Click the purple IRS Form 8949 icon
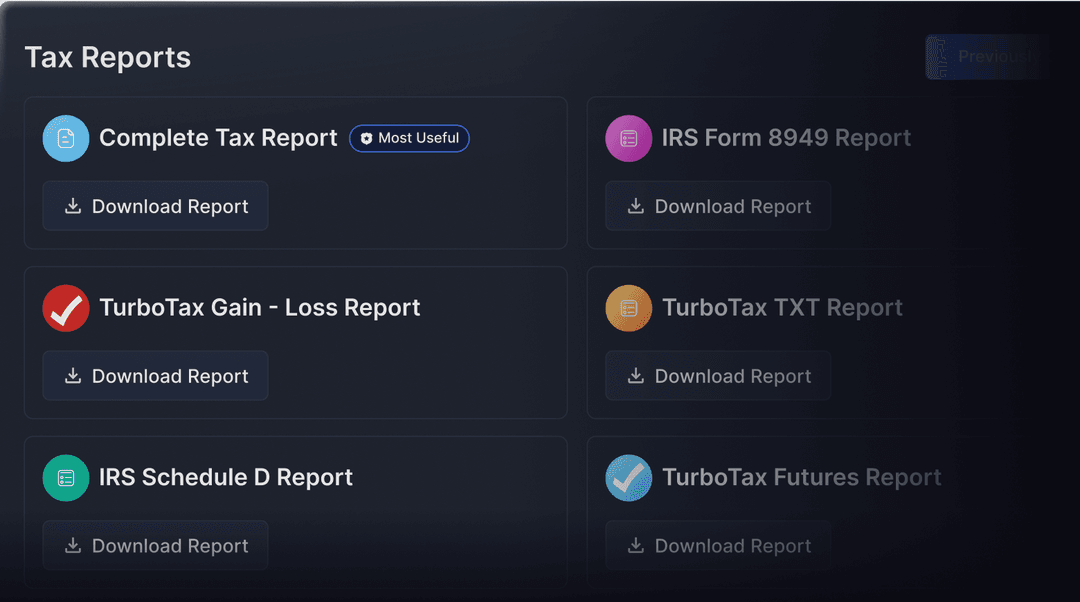1080x602 pixels. [x=629, y=138]
